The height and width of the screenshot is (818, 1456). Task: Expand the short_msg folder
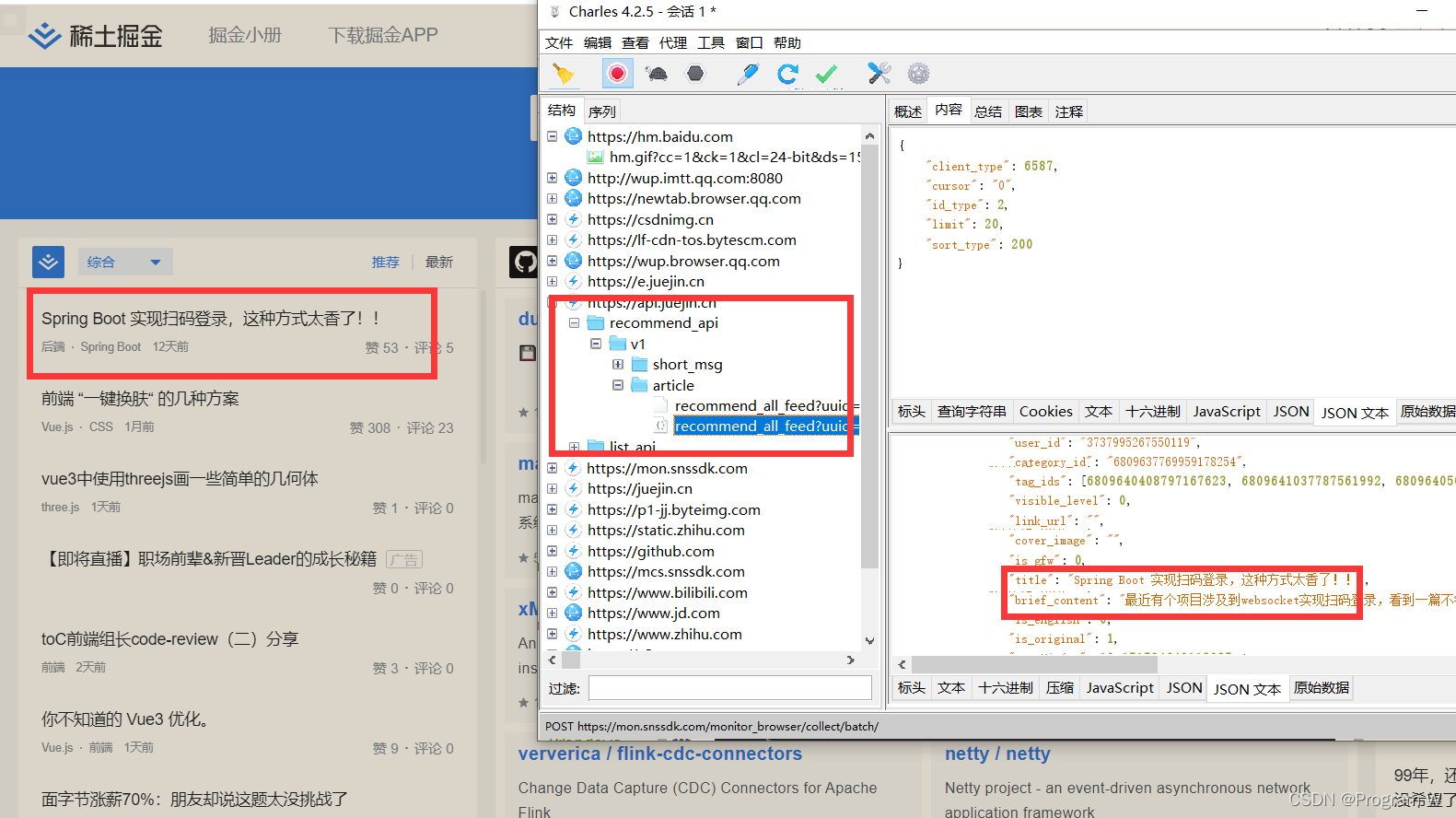[618, 364]
